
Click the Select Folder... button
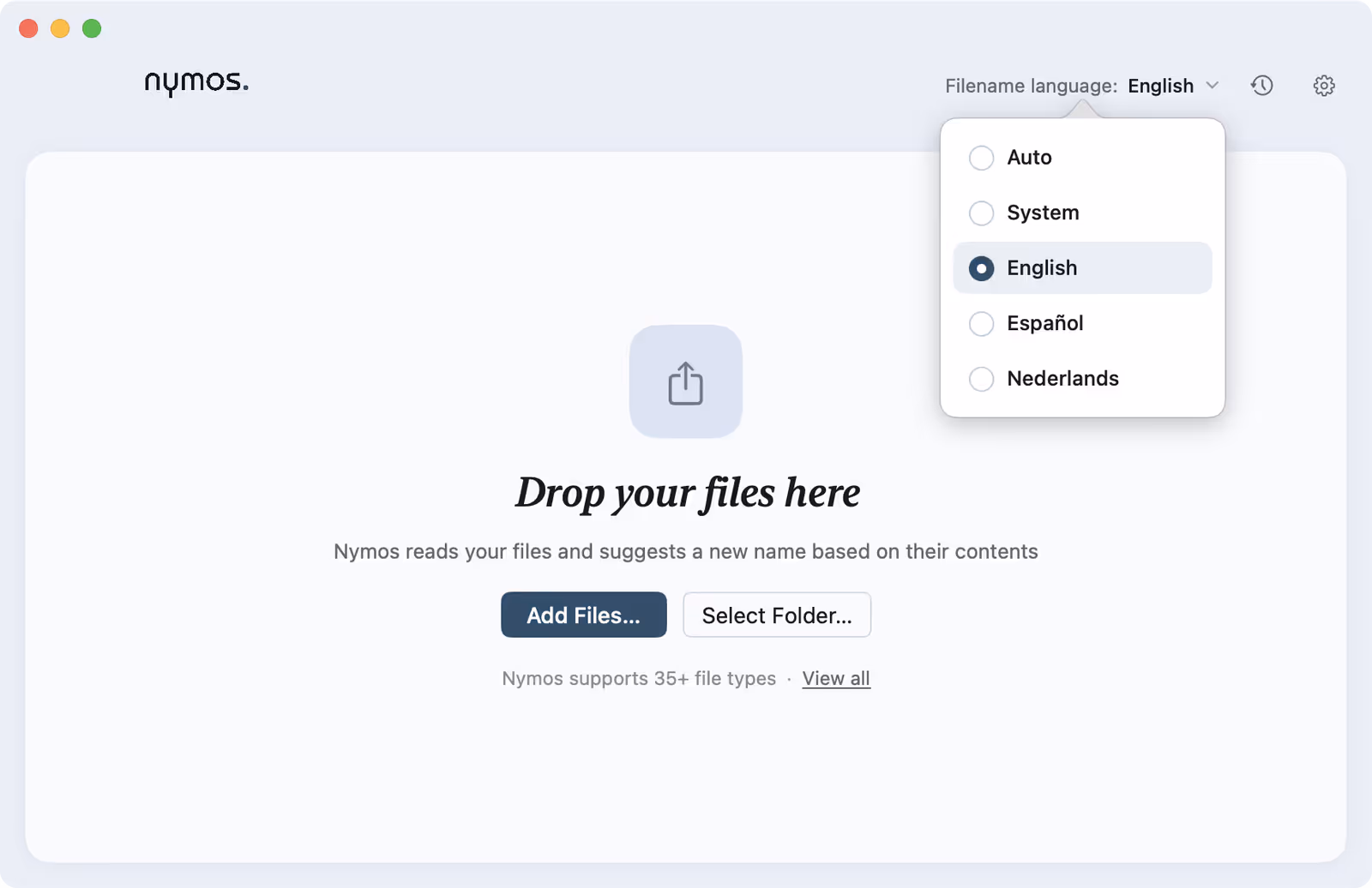click(777, 615)
